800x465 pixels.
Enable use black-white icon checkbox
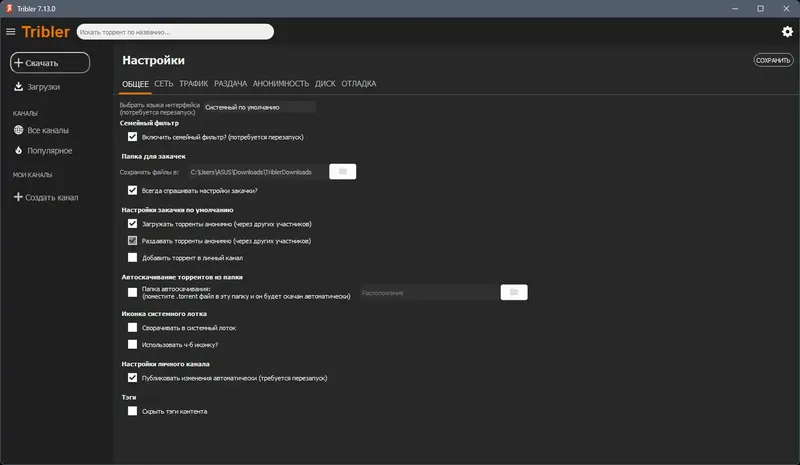(132, 345)
